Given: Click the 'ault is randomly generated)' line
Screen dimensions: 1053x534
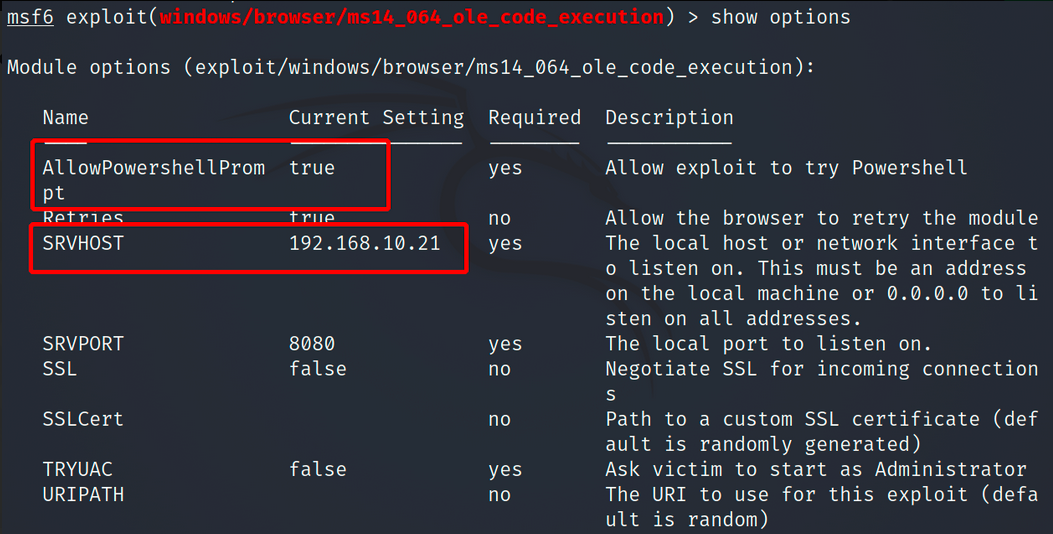Looking at the screenshot, I should point(763,445).
